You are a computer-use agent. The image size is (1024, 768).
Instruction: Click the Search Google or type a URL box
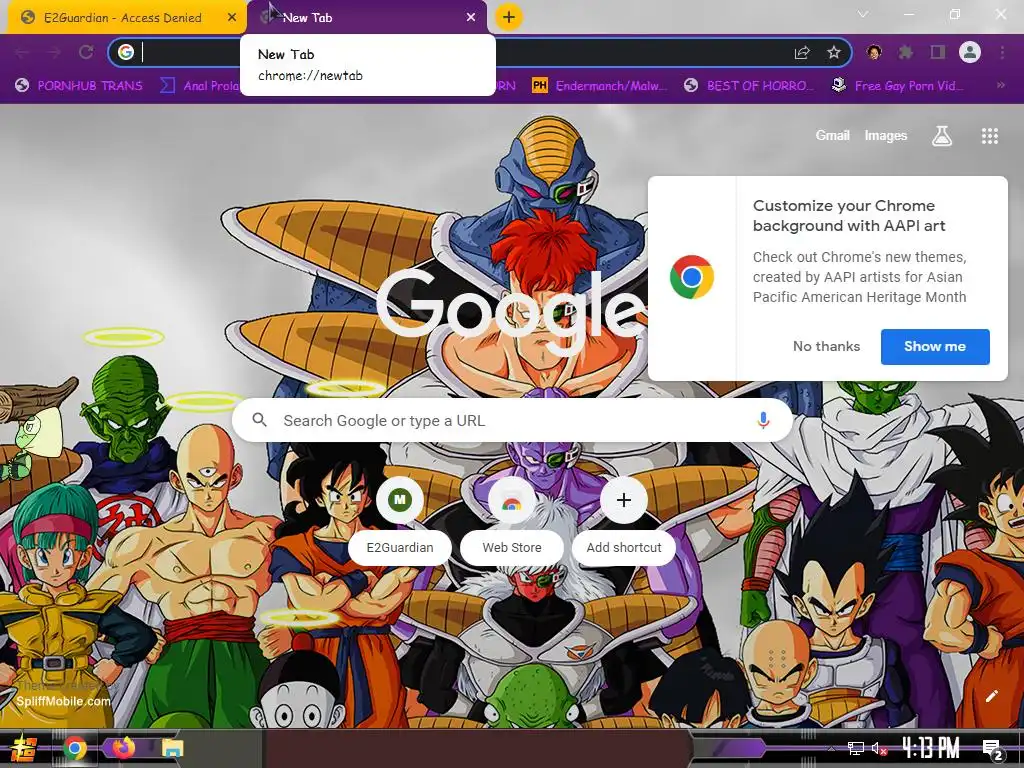pos(512,421)
